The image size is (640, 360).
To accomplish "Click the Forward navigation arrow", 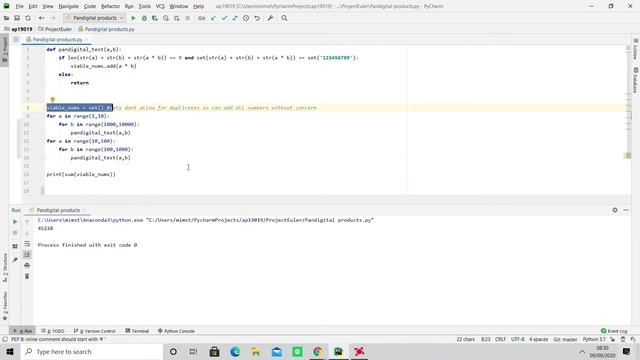I will point(52,18).
